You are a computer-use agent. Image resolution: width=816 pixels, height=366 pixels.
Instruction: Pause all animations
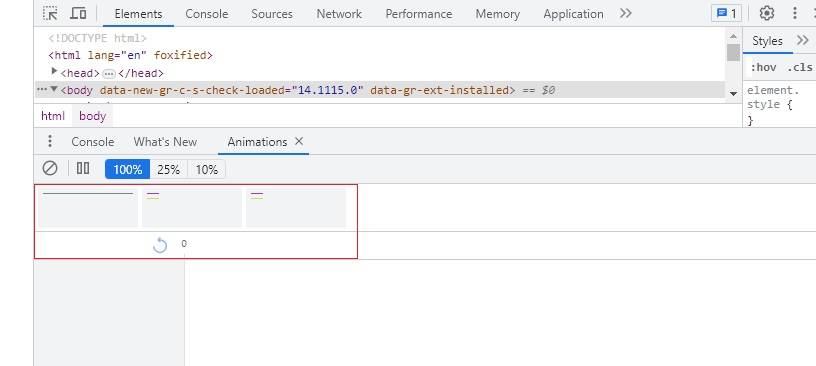pos(83,168)
